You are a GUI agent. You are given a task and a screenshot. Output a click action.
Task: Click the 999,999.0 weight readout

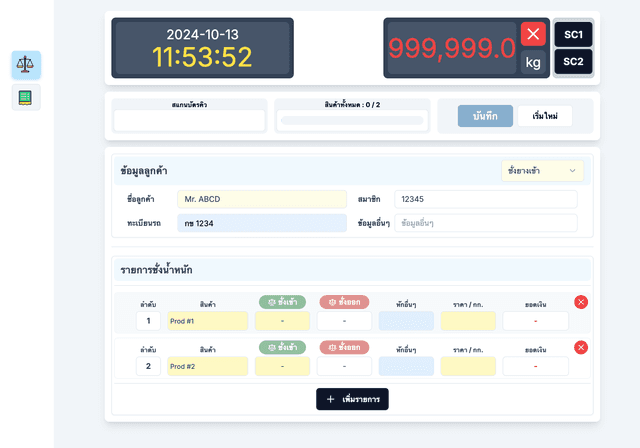(x=452, y=49)
